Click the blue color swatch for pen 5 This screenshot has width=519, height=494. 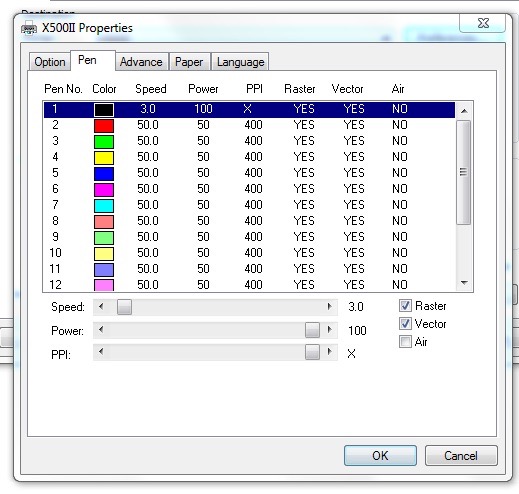point(104,173)
